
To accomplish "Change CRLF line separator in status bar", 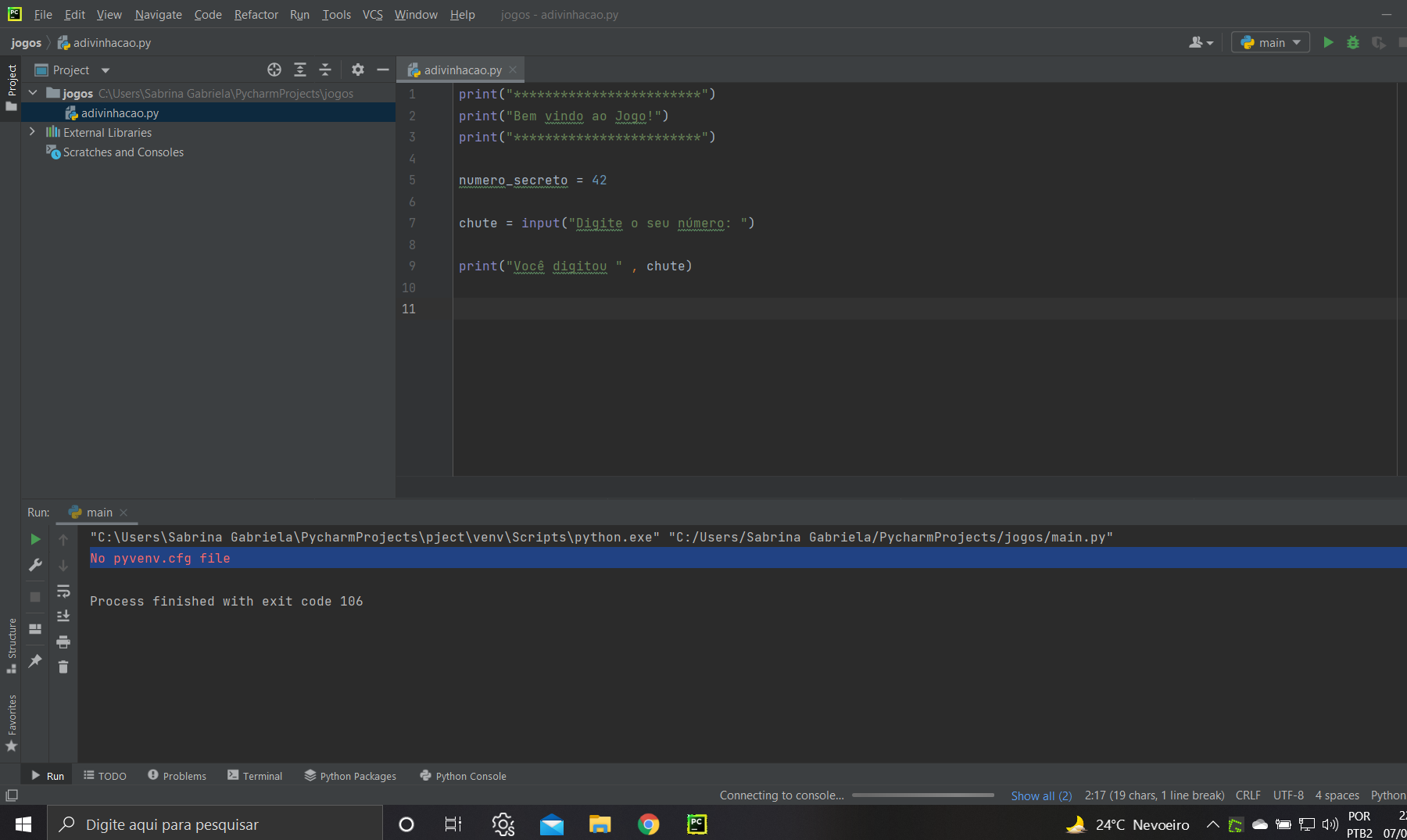I will (x=1248, y=795).
